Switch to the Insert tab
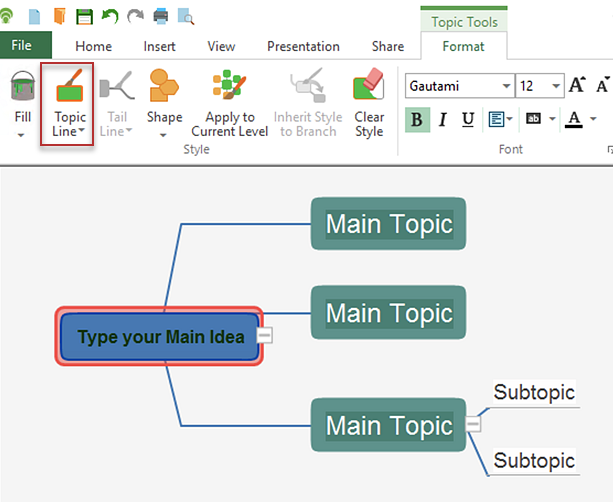The image size is (613, 502). pyautogui.click(x=160, y=46)
